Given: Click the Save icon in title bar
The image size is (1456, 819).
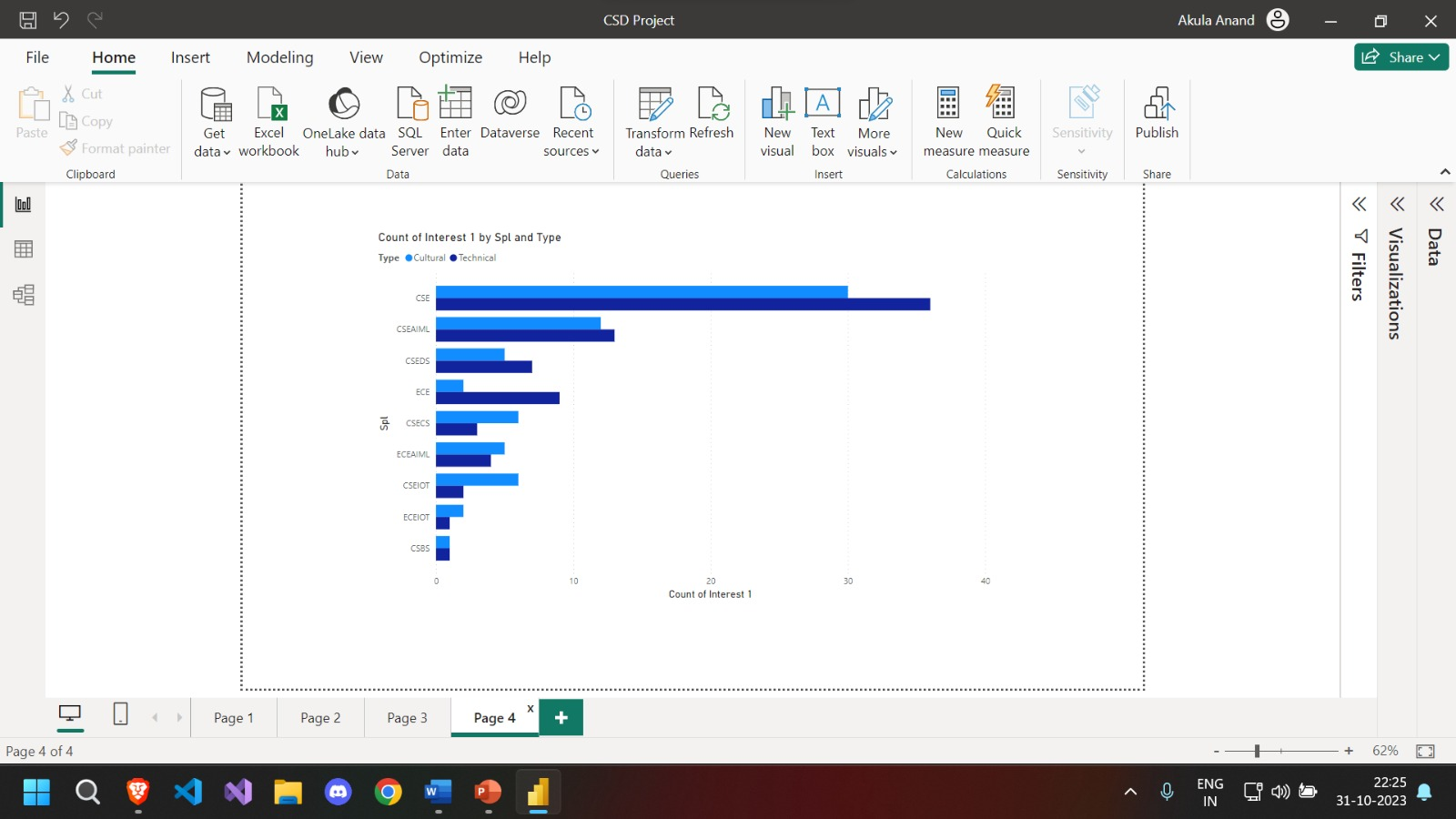Looking at the screenshot, I should 28,19.
